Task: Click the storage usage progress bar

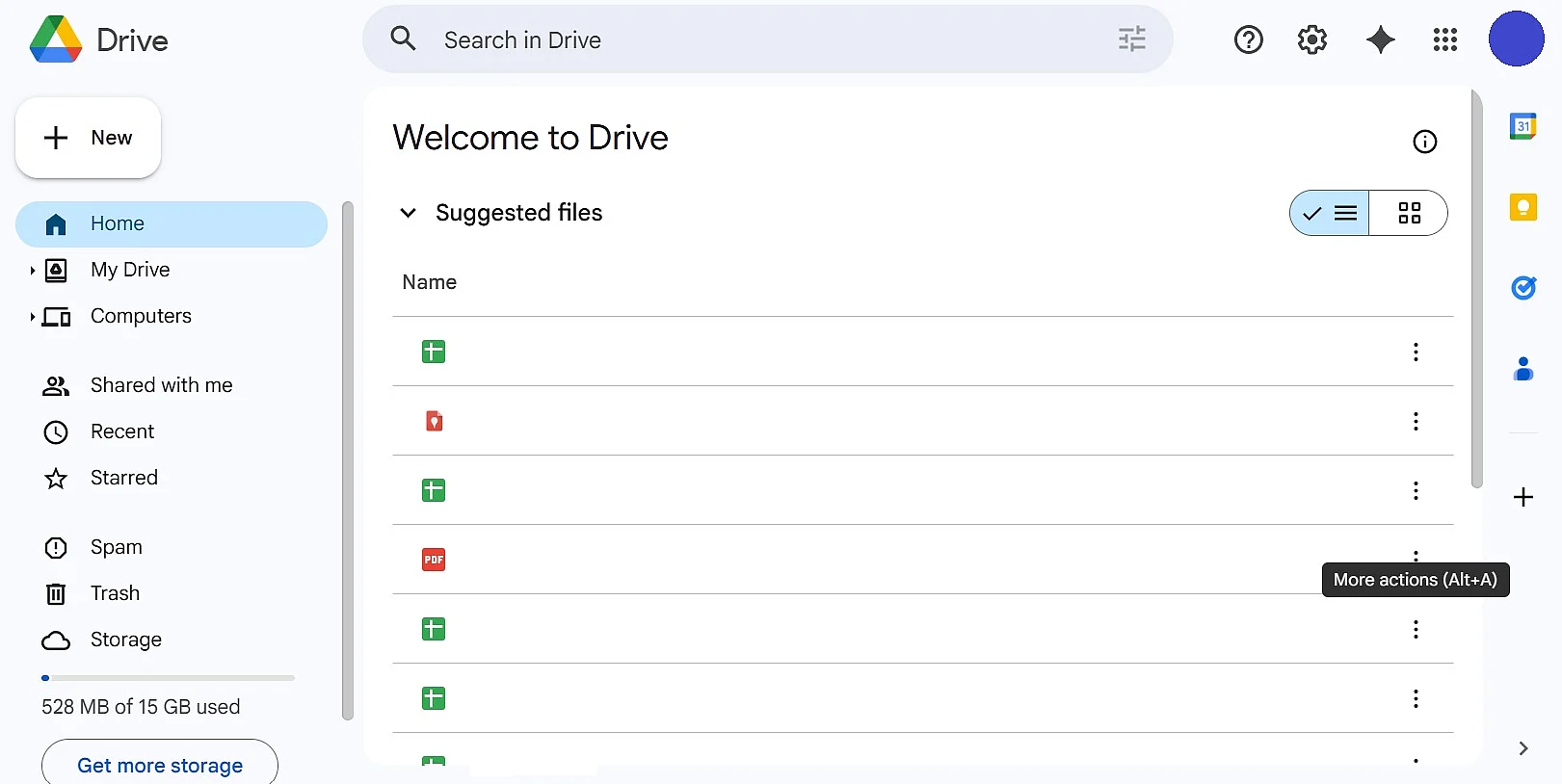Action: pyautogui.click(x=168, y=678)
